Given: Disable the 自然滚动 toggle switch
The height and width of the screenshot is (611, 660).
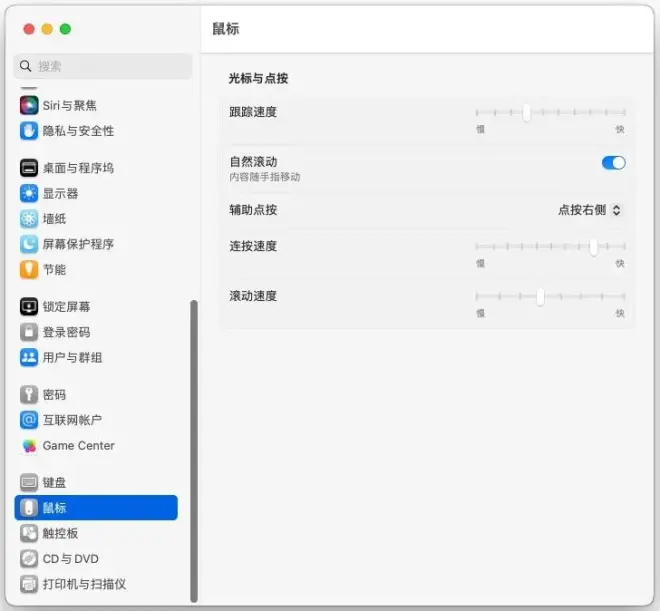Looking at the screenshot, I should (x=613, y=163).
